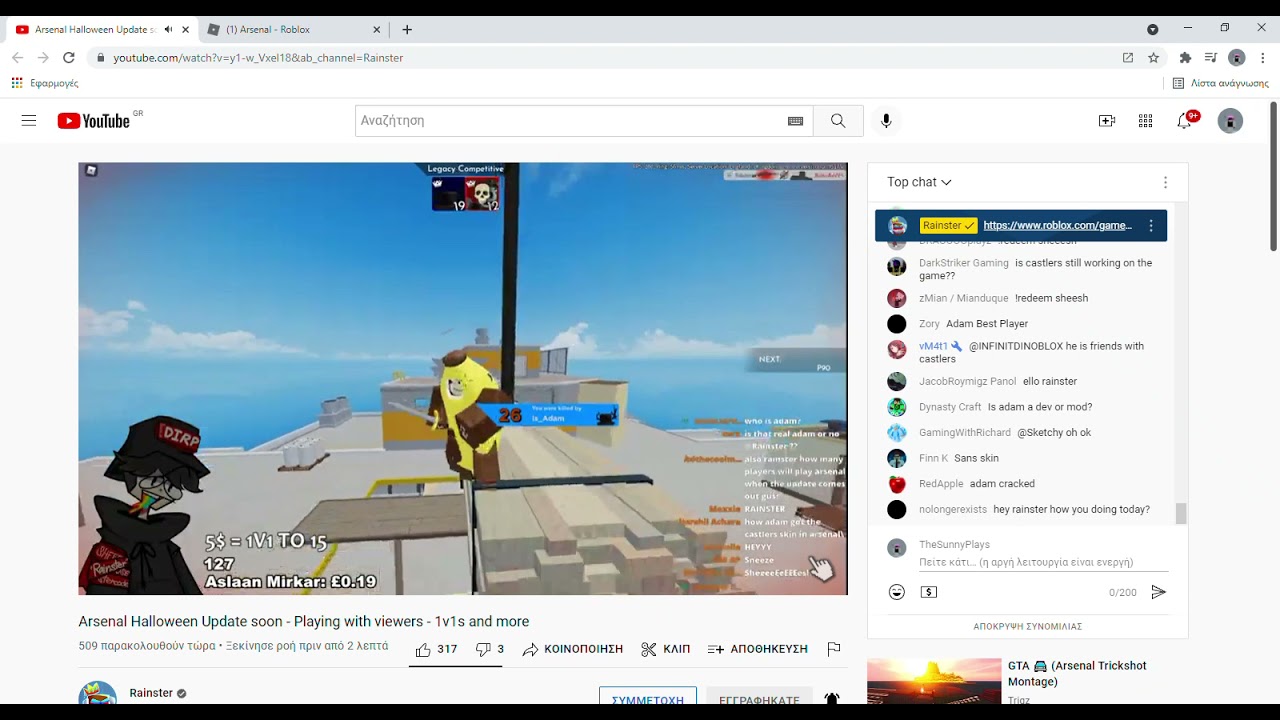The height and width of the screenshot is (720, 1280).
Task: Open pinned message three-dot menu
Action: click(1151, 226)
